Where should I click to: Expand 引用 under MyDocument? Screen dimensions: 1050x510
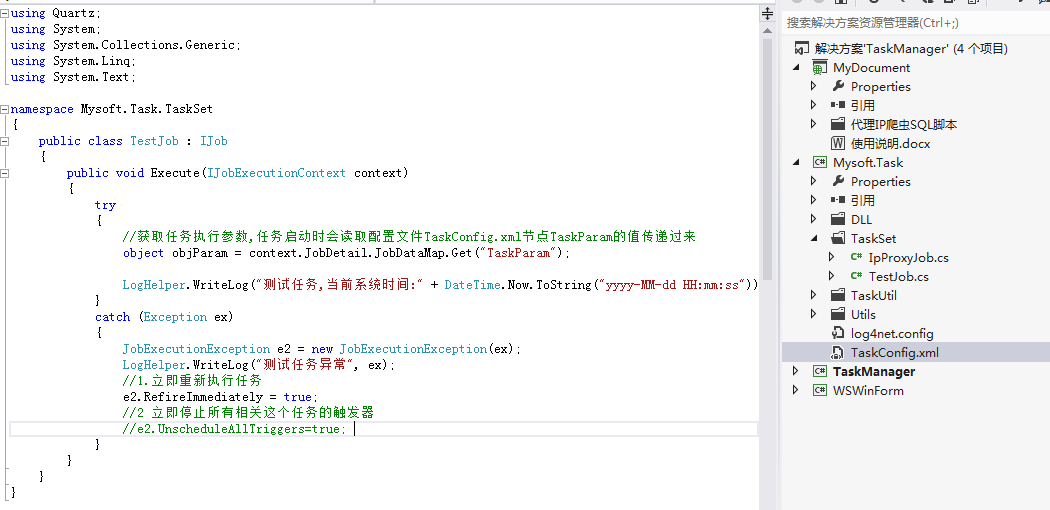click(814, 105)
